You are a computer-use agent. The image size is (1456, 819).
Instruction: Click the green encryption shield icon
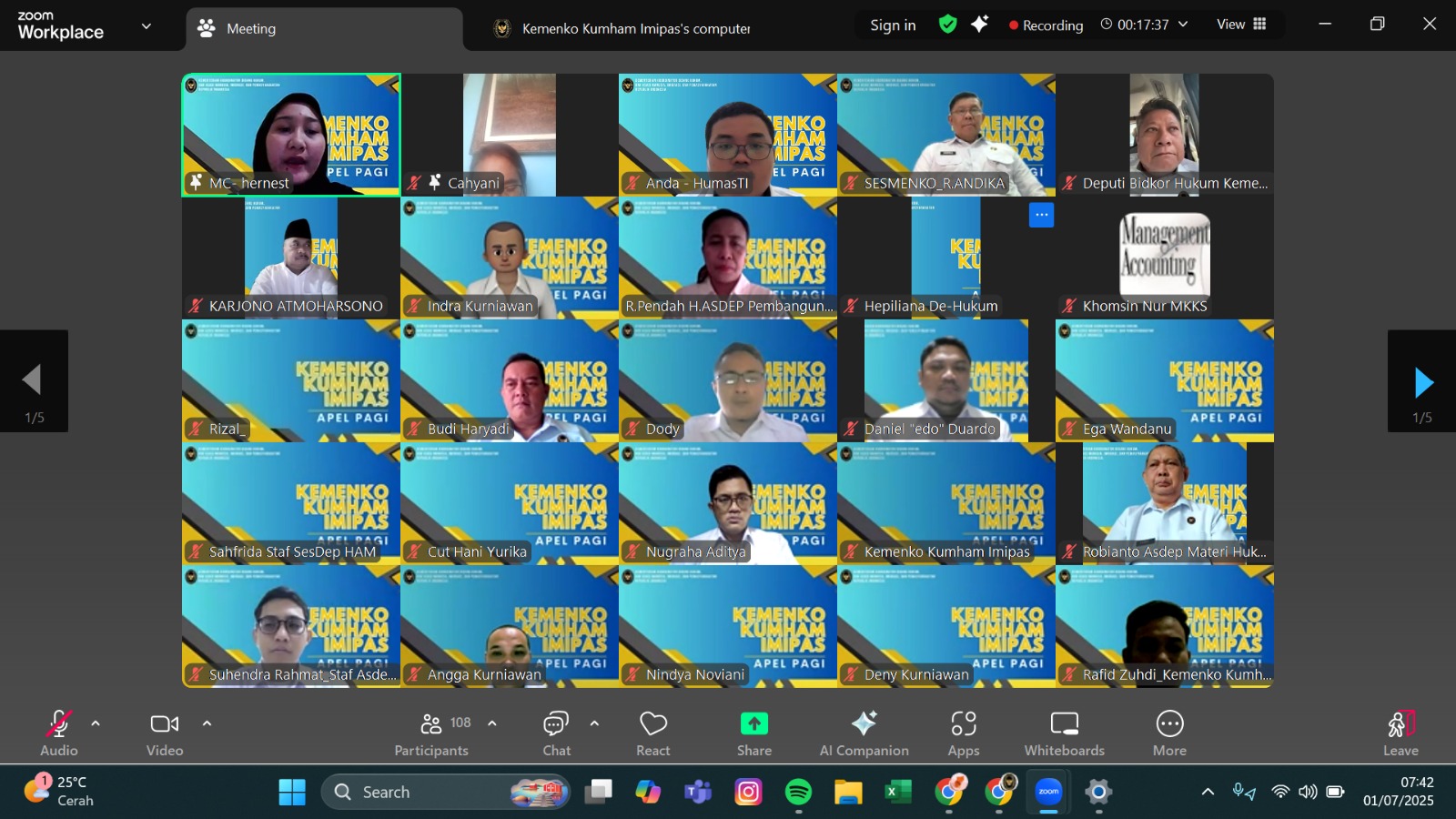(947, 25)
